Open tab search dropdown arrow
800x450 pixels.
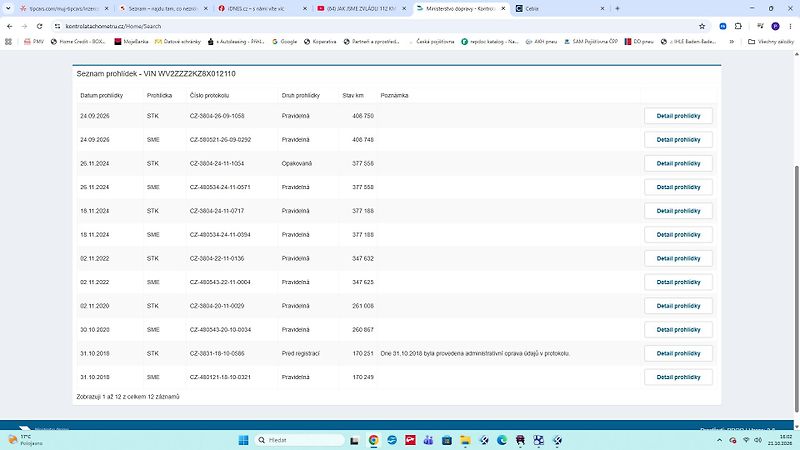tap(8, 8)
